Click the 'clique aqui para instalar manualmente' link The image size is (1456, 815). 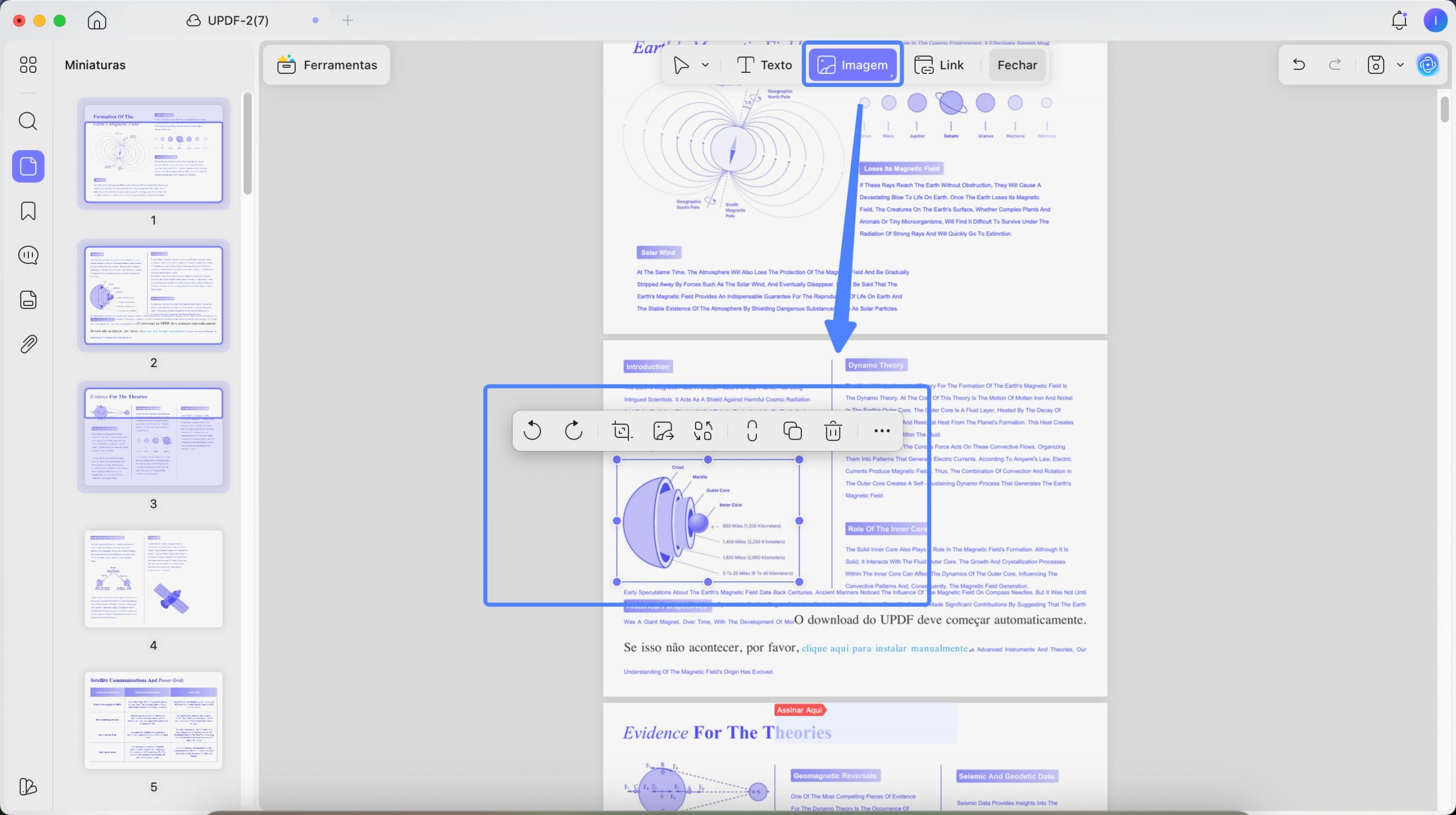(884, 648)
